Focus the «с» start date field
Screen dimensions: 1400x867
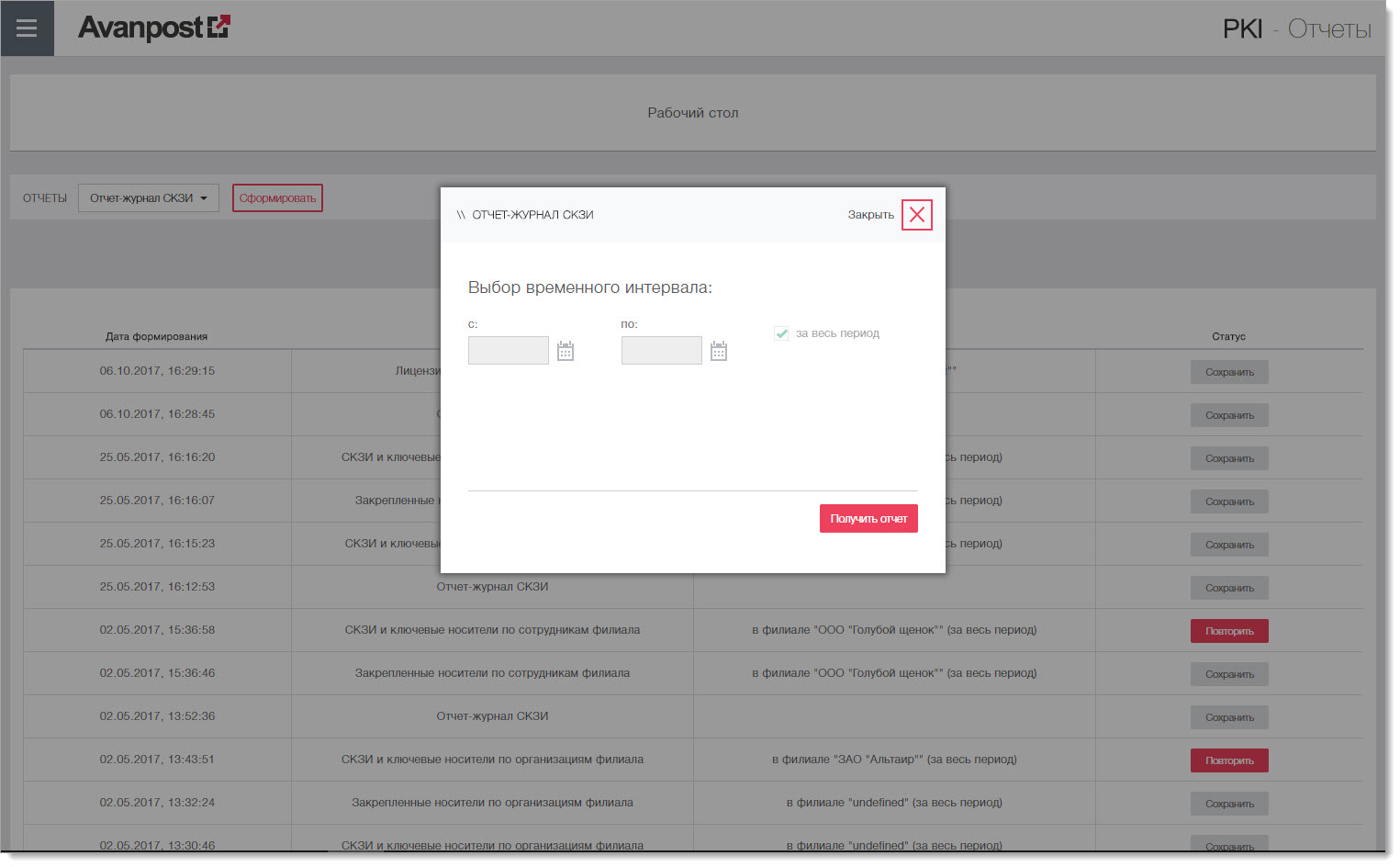[x=509, y=351]
